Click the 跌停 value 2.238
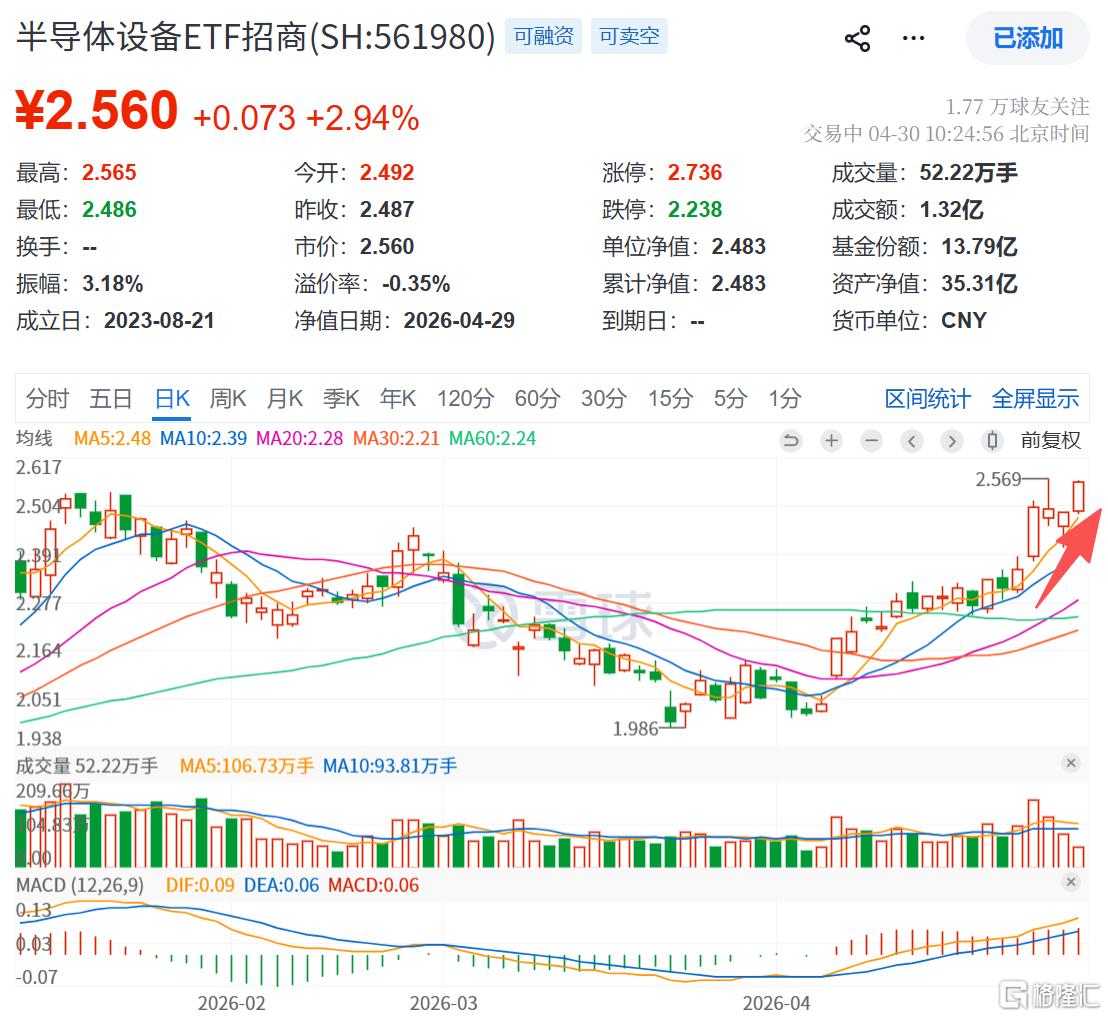The width and height of the screenshot is (1108, 1018). (x=695, y=210)
